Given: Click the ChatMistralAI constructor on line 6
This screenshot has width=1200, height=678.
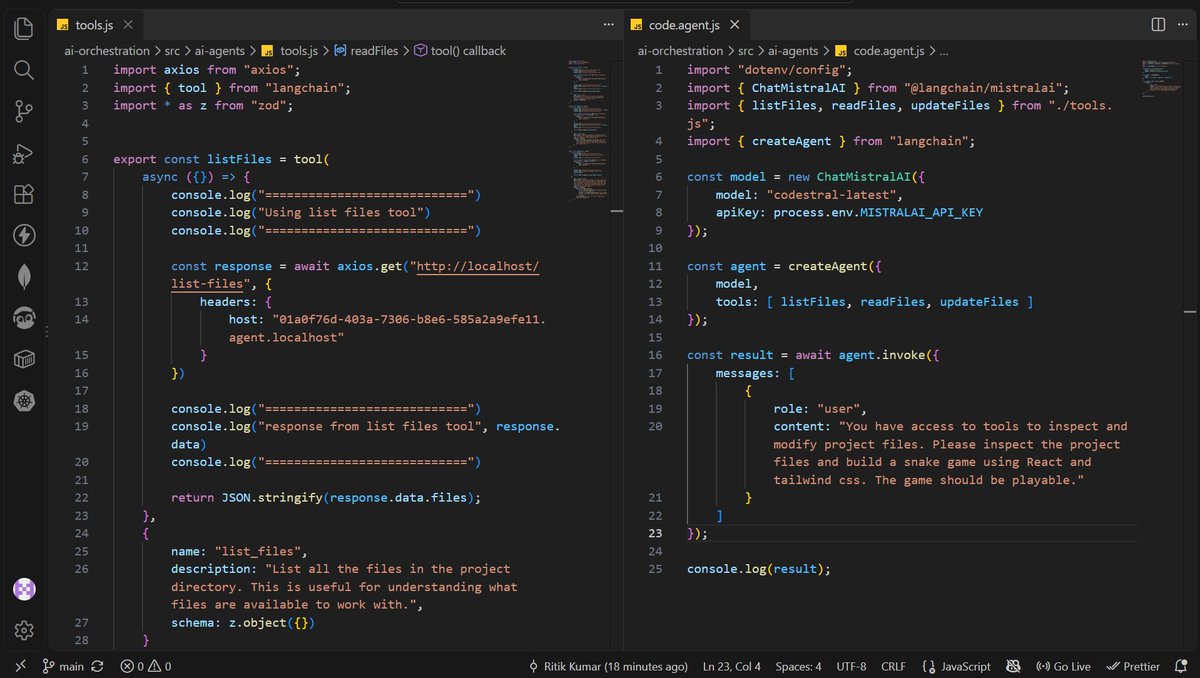Looking at the screenshot, I should tap(861, 177).
